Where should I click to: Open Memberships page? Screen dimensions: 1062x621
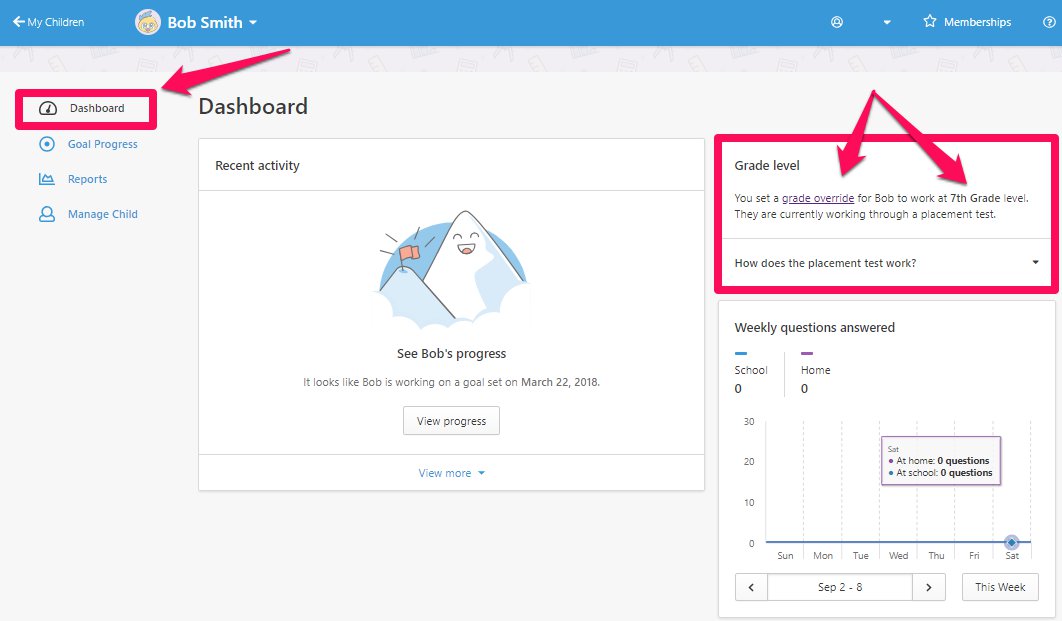click(x=967, y=22)
